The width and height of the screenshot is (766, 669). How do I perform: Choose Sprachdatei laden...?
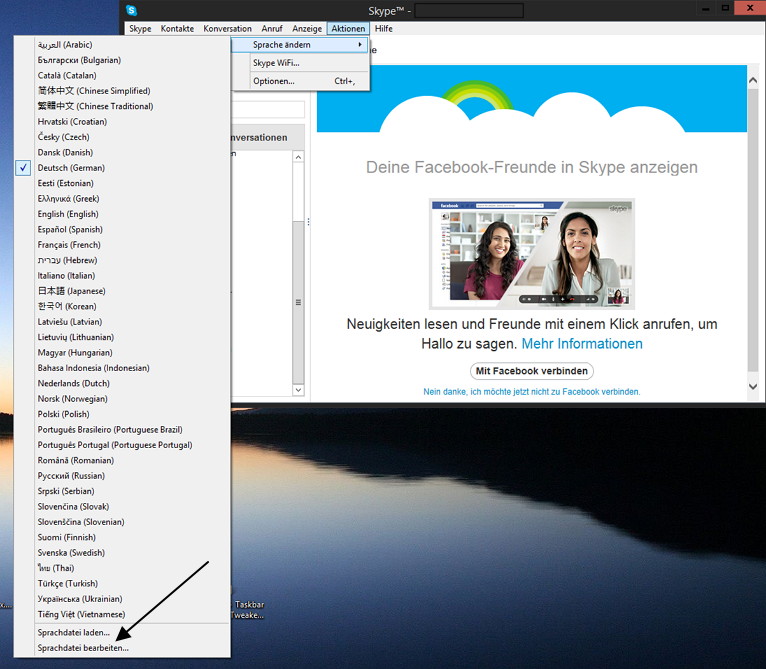[122, 632]
